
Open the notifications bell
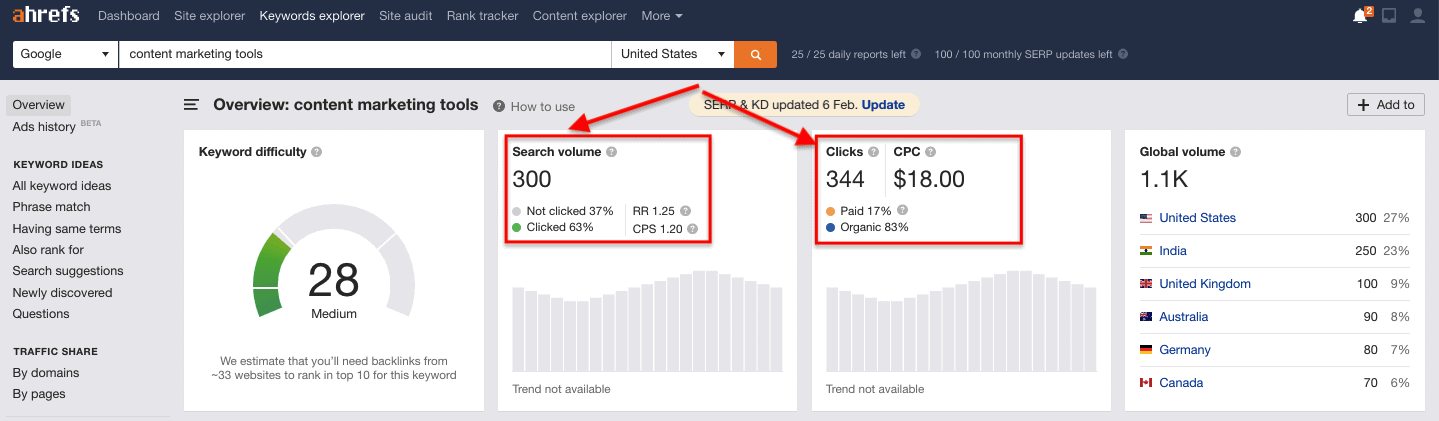point(1359,16)
